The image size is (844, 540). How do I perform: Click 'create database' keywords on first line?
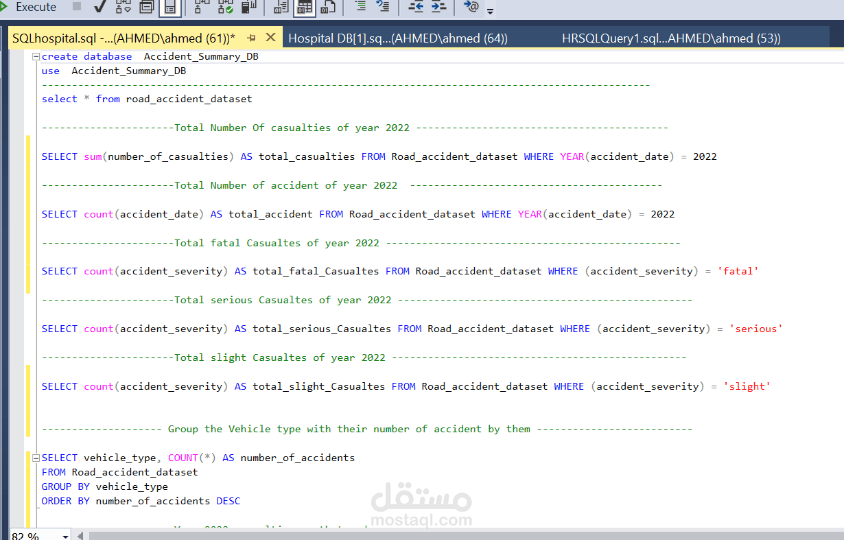click(x=87, y=57)
